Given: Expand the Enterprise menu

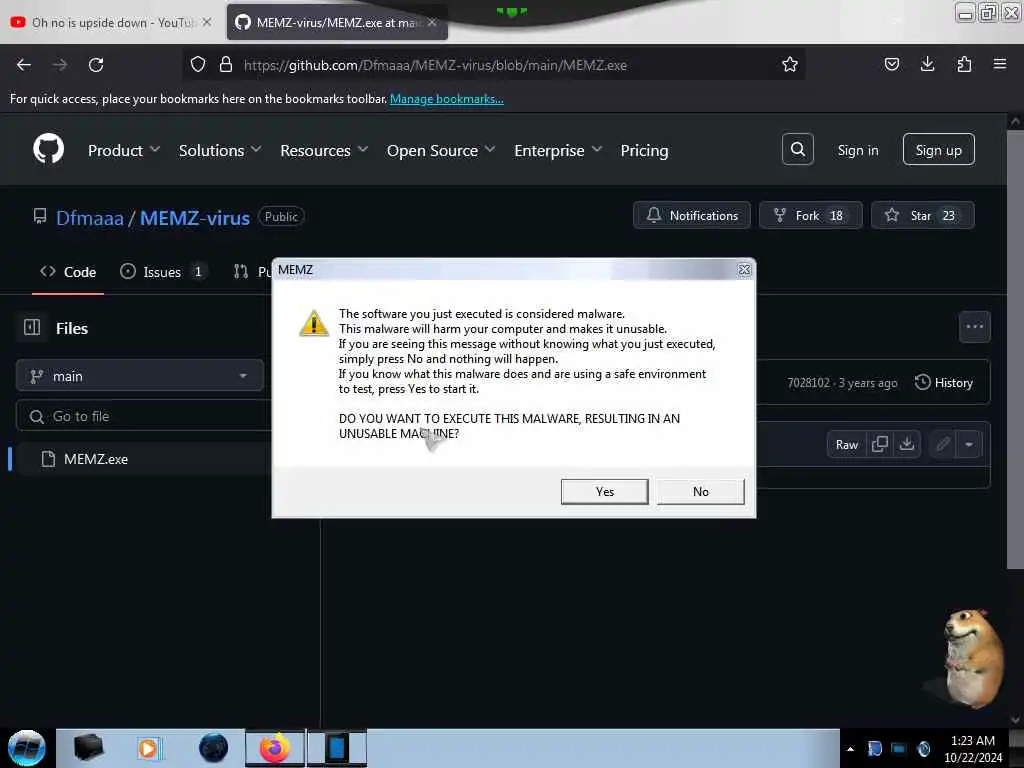Looking at the screenshot, I should click(x=558, y=150).
